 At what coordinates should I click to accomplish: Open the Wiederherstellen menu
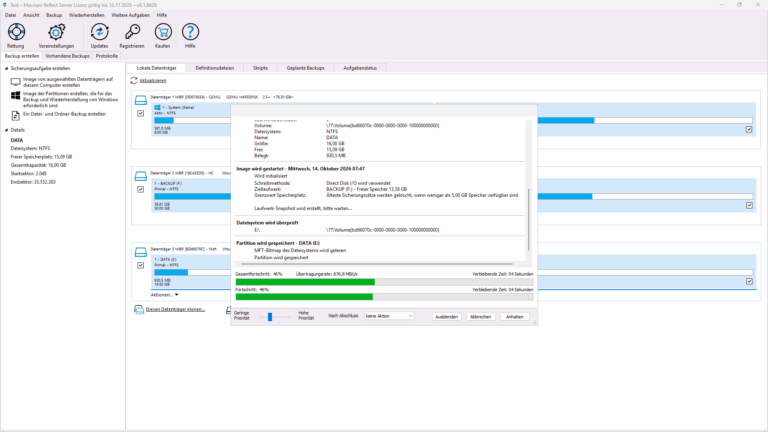click(87, 15)
